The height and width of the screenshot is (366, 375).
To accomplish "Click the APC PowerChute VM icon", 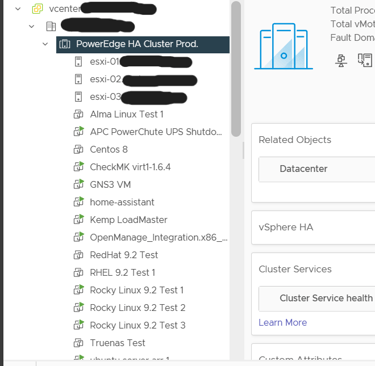I will tap(78, 132).
